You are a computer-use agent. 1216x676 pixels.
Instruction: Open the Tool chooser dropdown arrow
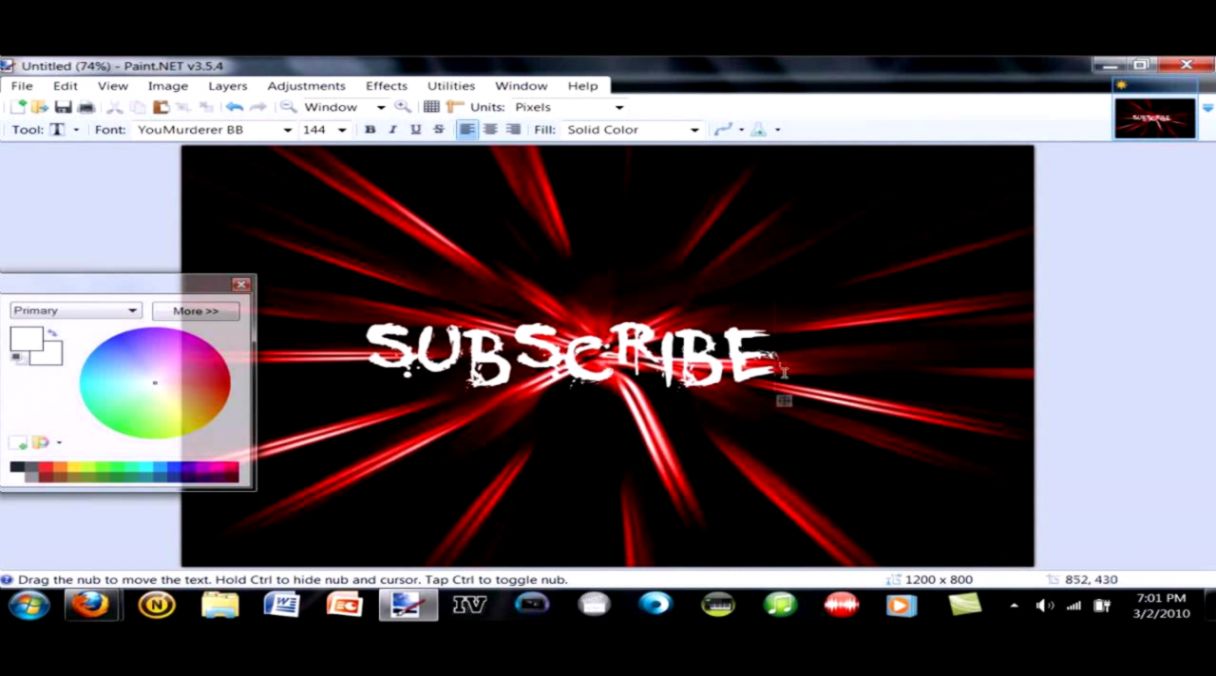click(x=76, y=130)
